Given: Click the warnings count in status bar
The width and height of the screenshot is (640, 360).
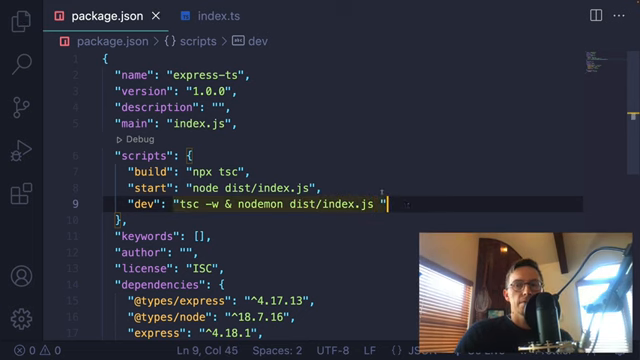Looking at the screenshot, I should (x=50, y=350).
